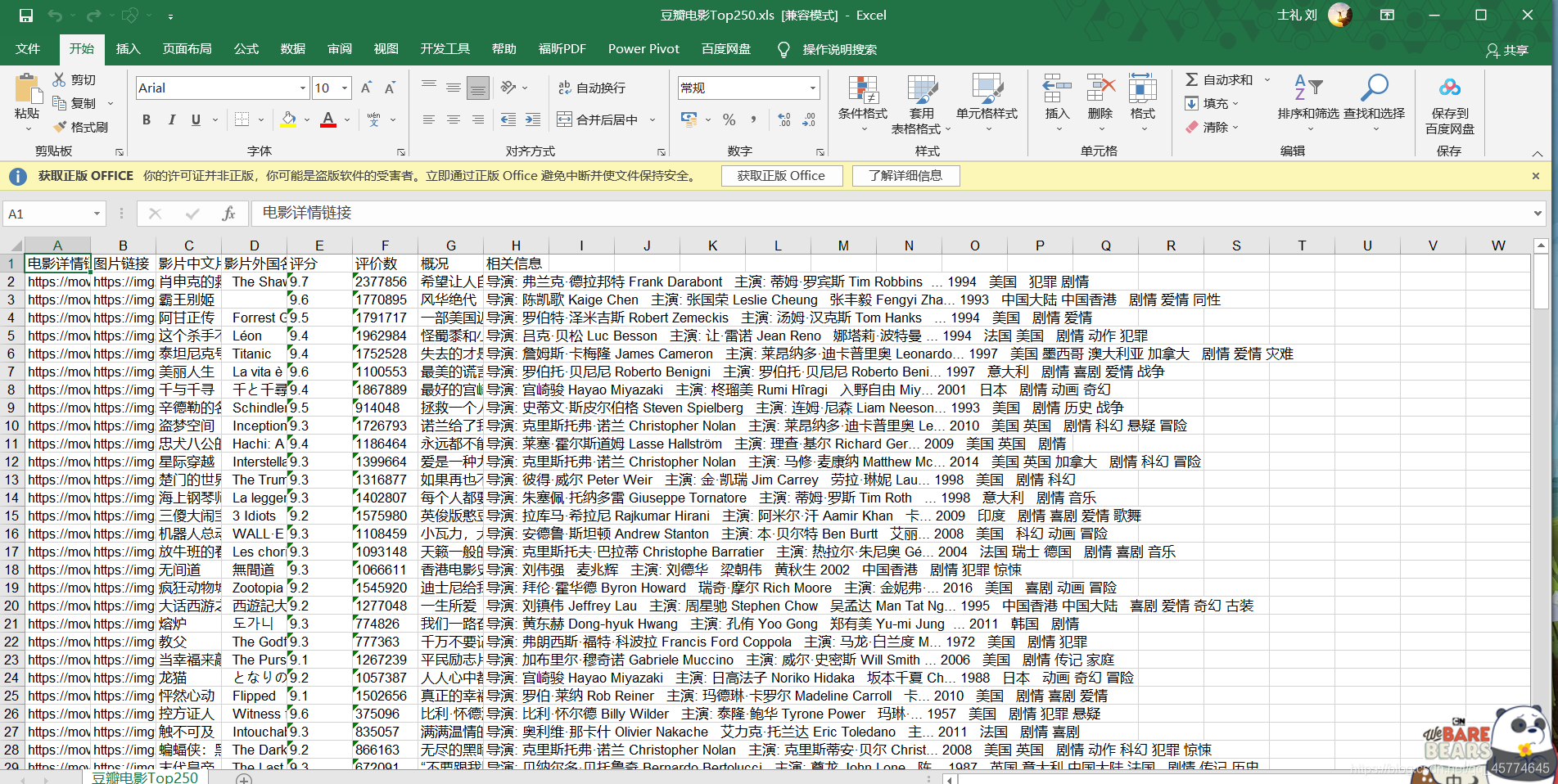
Task: Open Conditional Formatting icon
Action: pyautogui.click(x=862, y=88)
